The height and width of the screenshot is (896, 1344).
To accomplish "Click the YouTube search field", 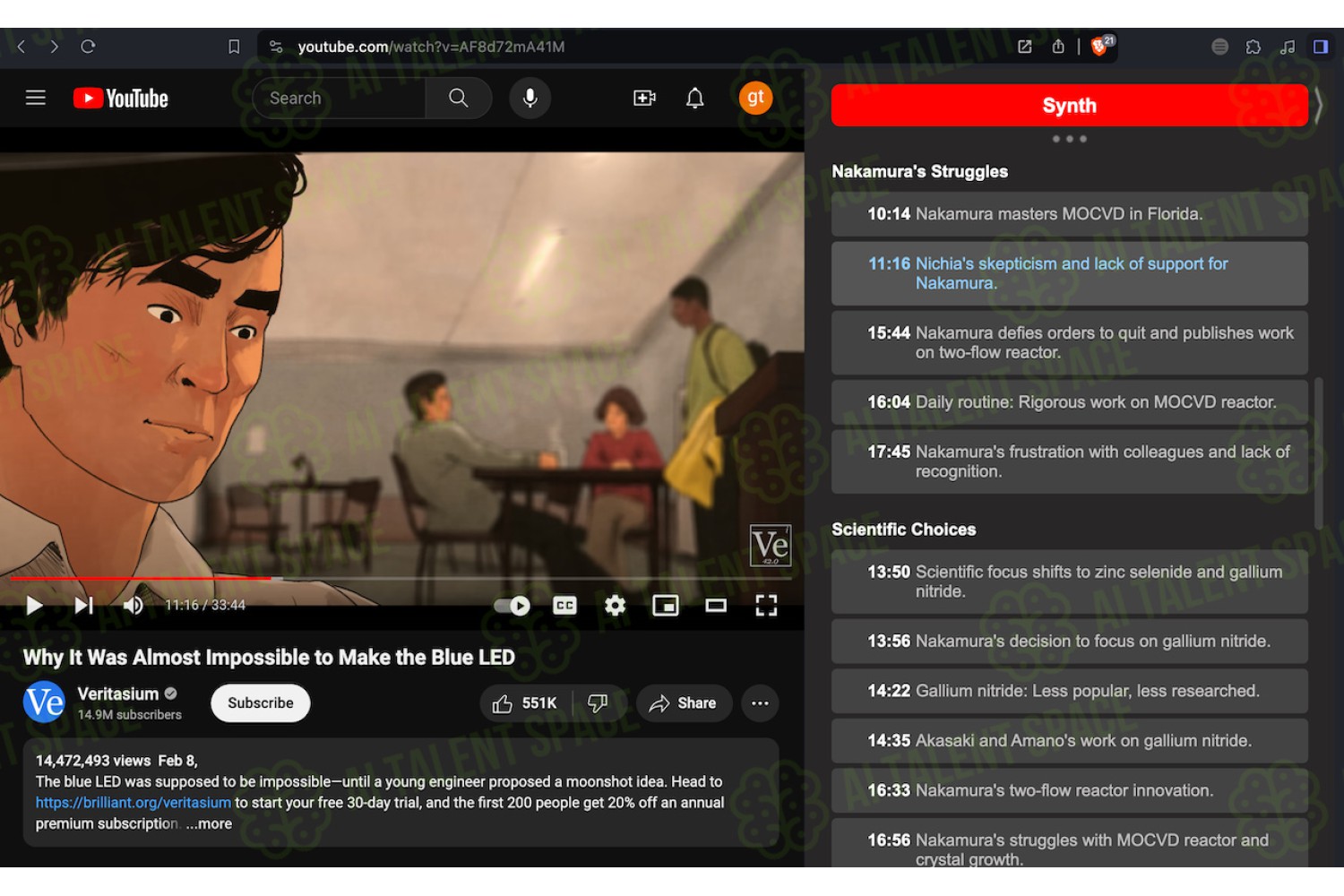I will pos(339,99).
